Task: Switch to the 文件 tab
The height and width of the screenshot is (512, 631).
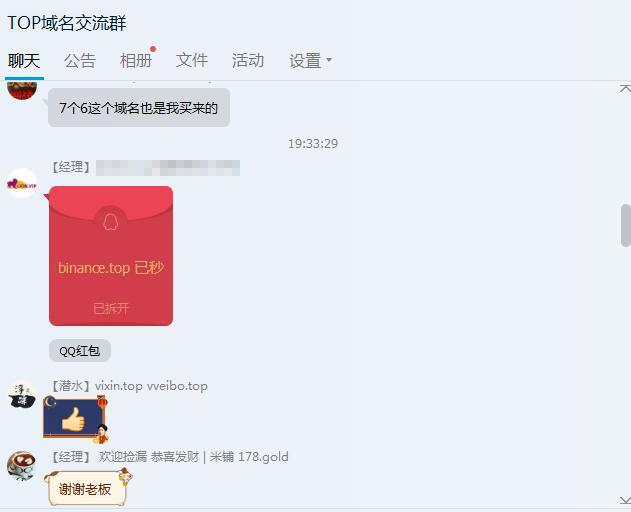Action: pos(192,61)
